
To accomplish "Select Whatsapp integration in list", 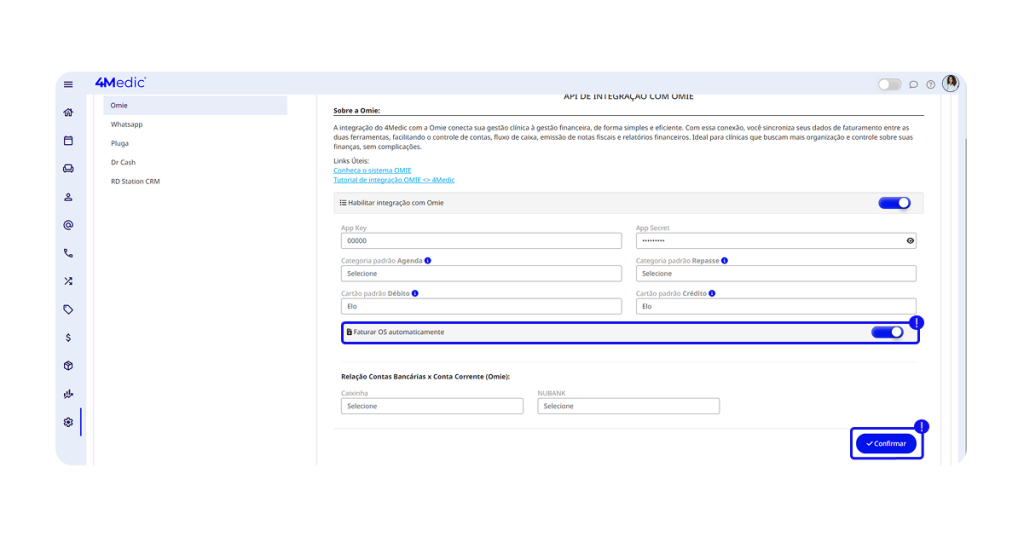I will click(127, 124).
